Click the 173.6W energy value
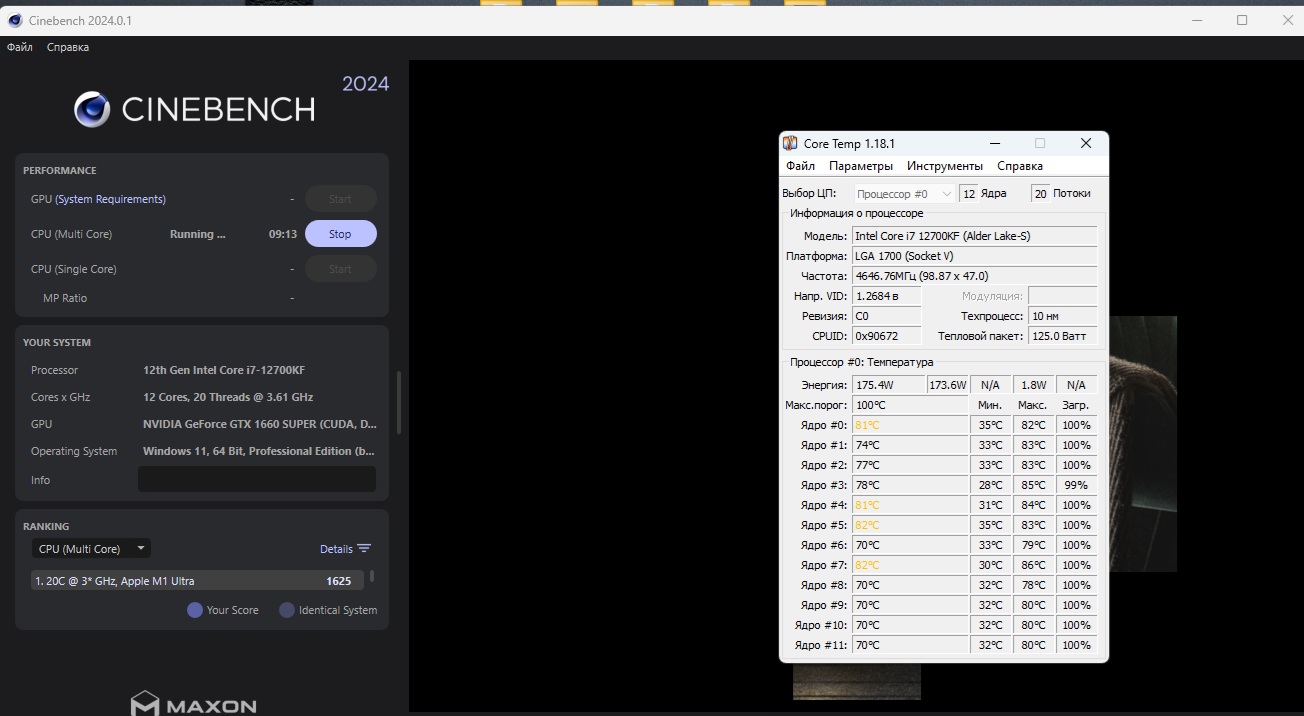The width and height of the screenshot is (1304, 716). (948, 385)
